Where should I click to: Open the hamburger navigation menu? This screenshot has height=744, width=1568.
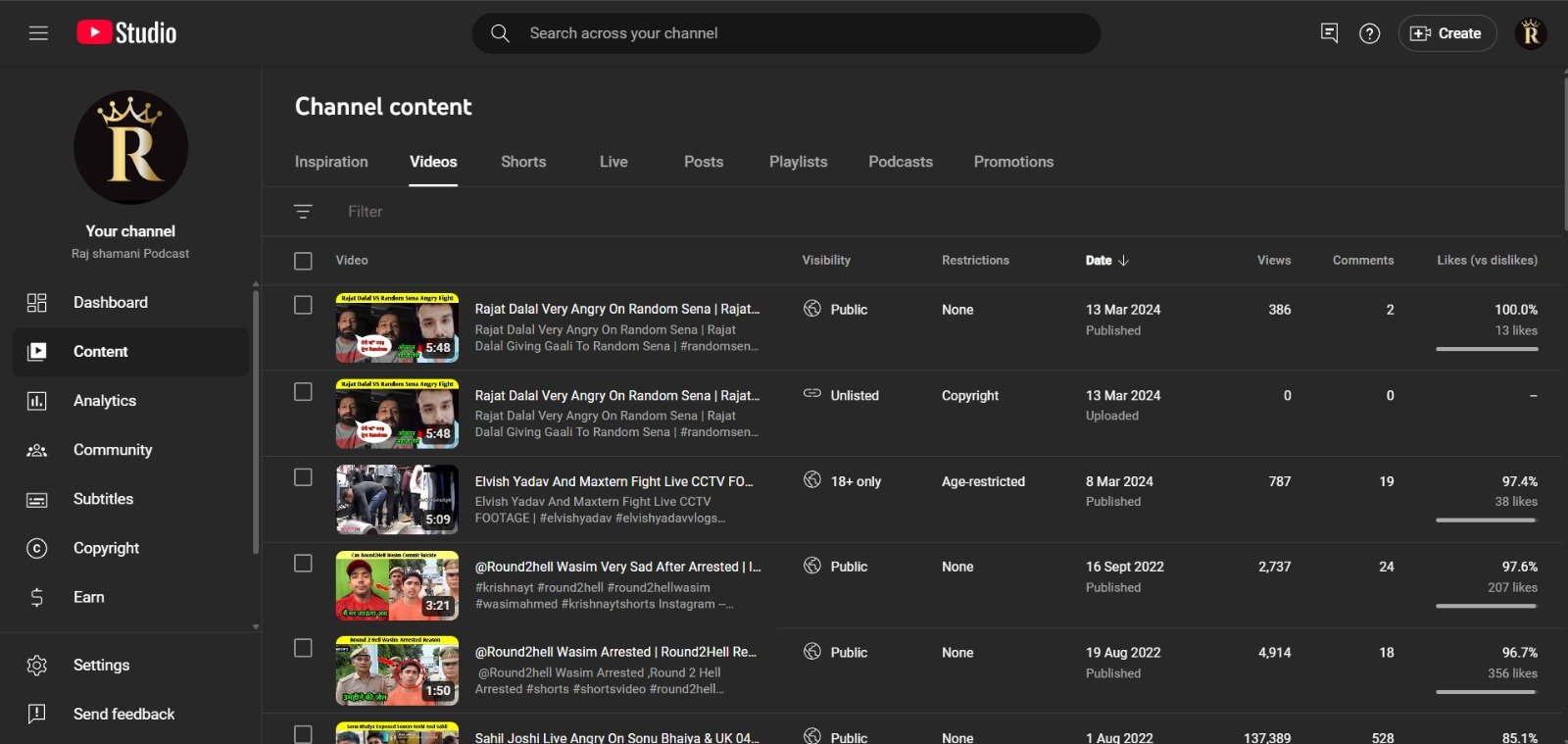pos(38,33)
